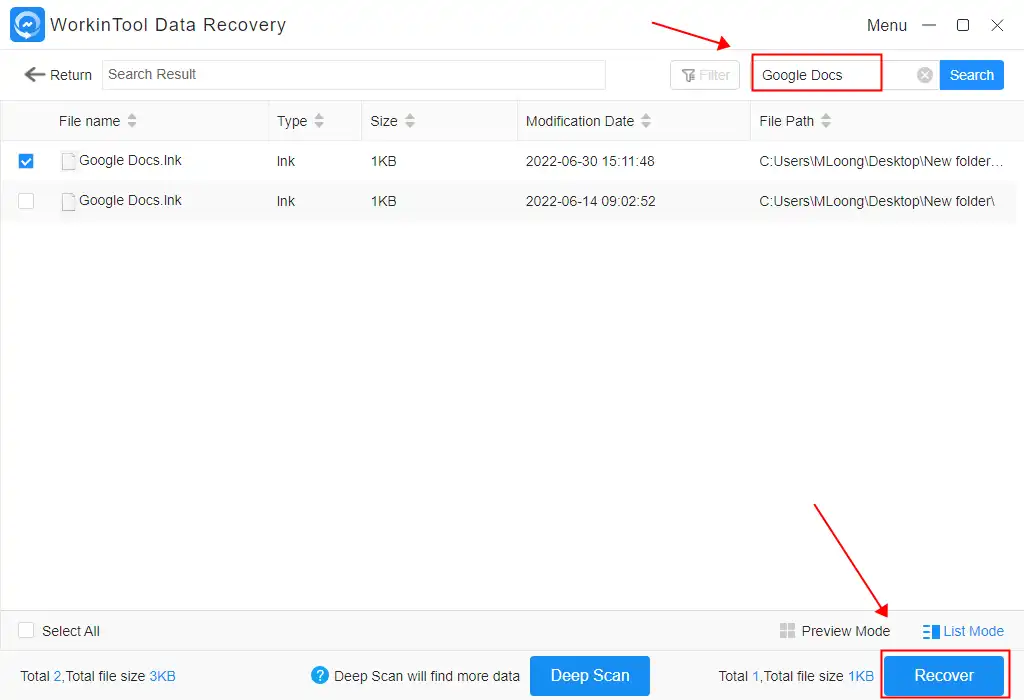Click the List Mode icon

[931, 631]
